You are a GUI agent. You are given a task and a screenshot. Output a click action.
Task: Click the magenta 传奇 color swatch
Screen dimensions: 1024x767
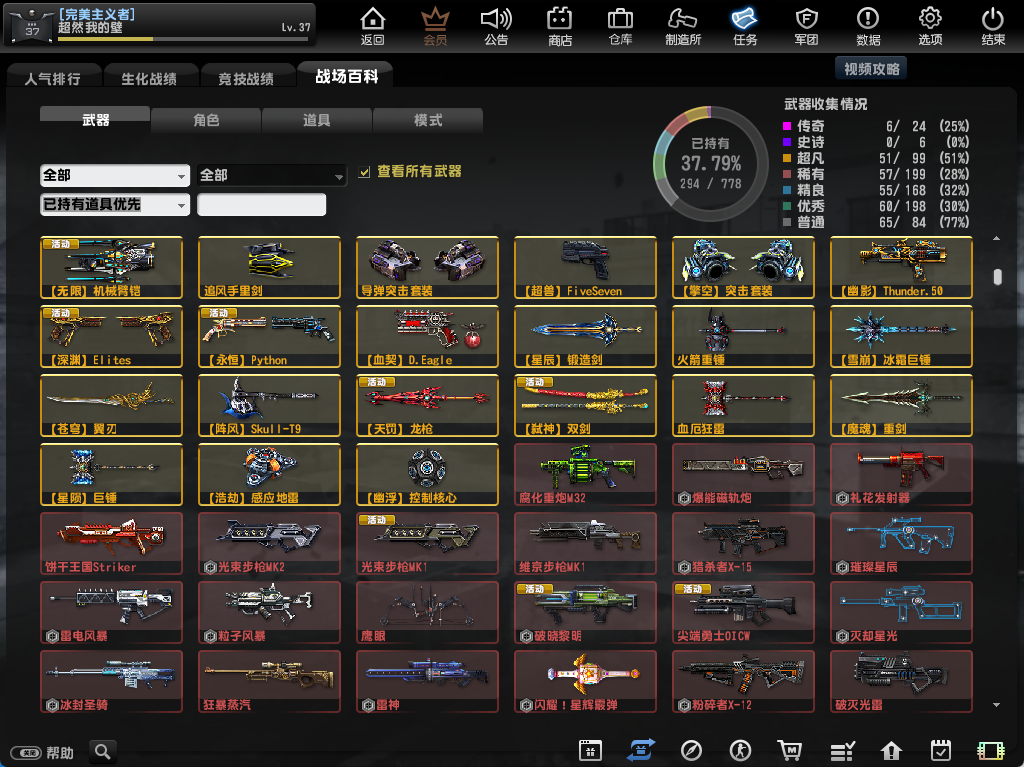point(787,125)
